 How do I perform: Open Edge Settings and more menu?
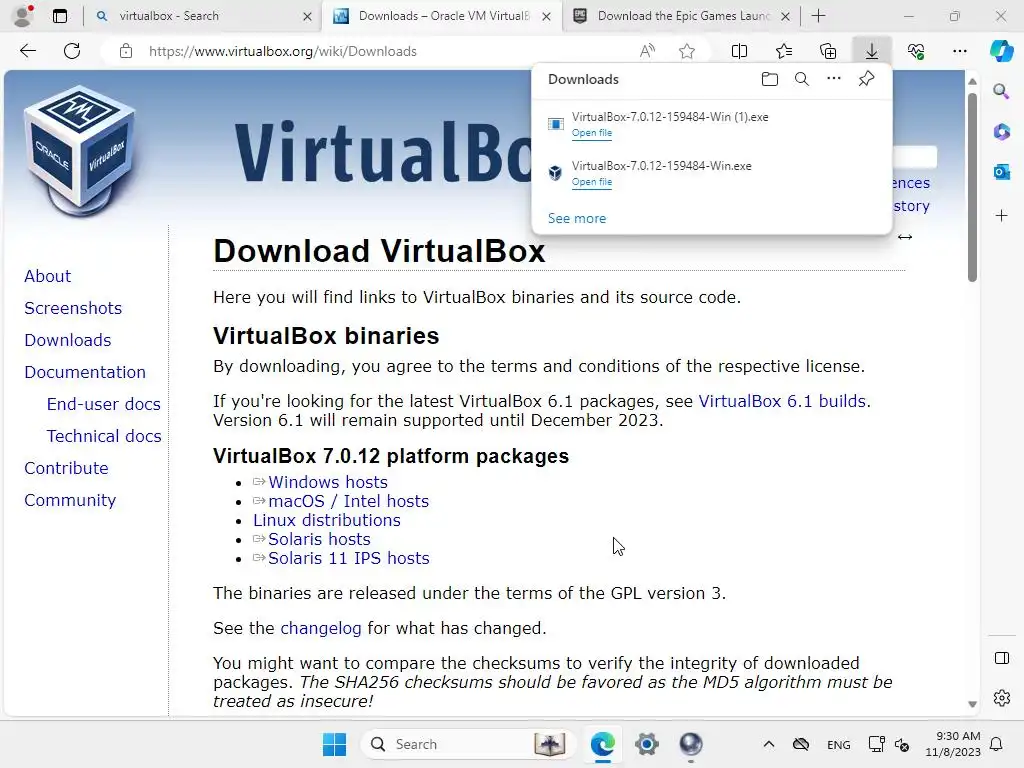coord(959,51)
